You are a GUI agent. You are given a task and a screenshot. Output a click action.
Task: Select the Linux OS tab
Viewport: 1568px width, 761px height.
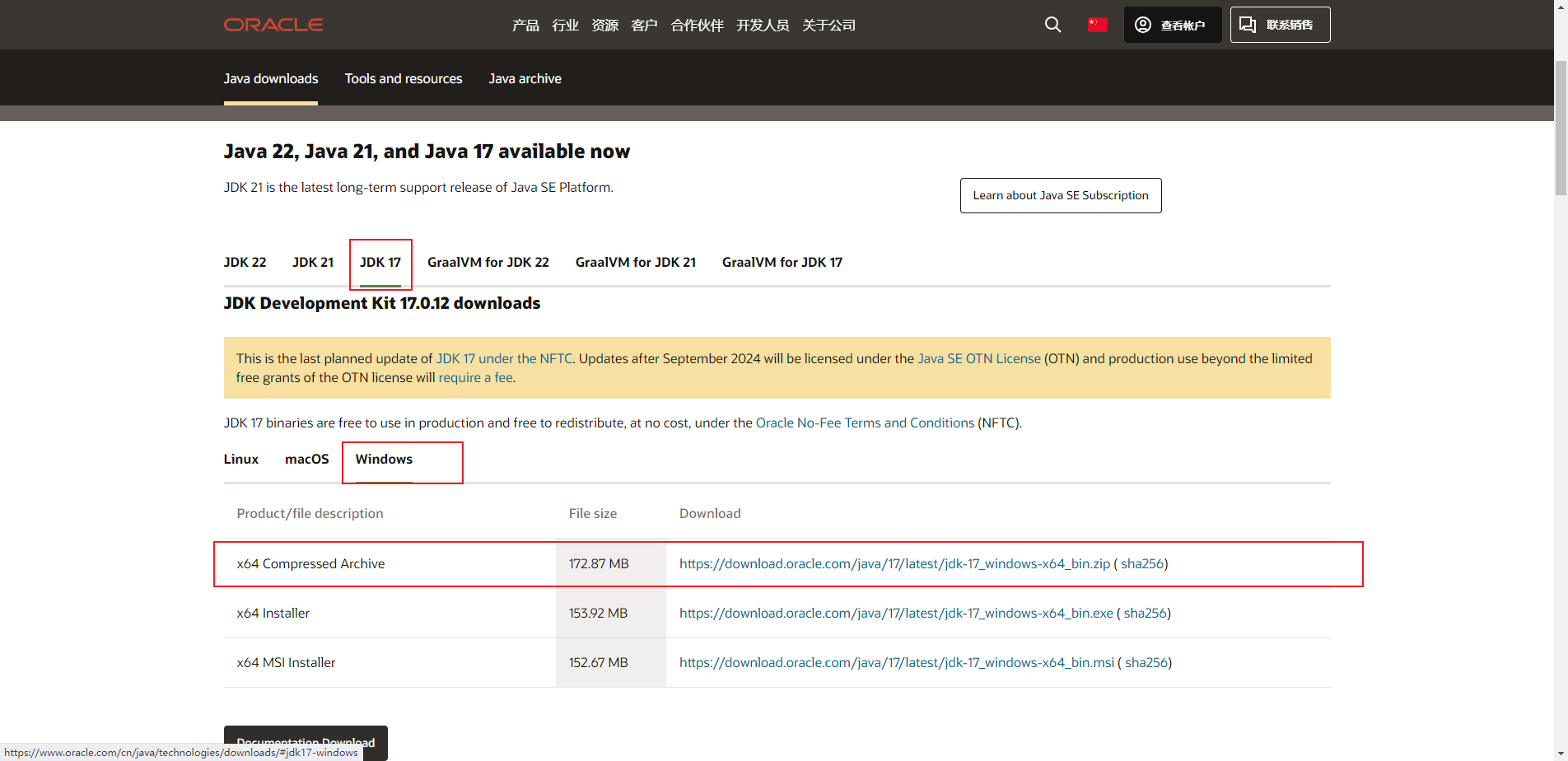point(241,460)
